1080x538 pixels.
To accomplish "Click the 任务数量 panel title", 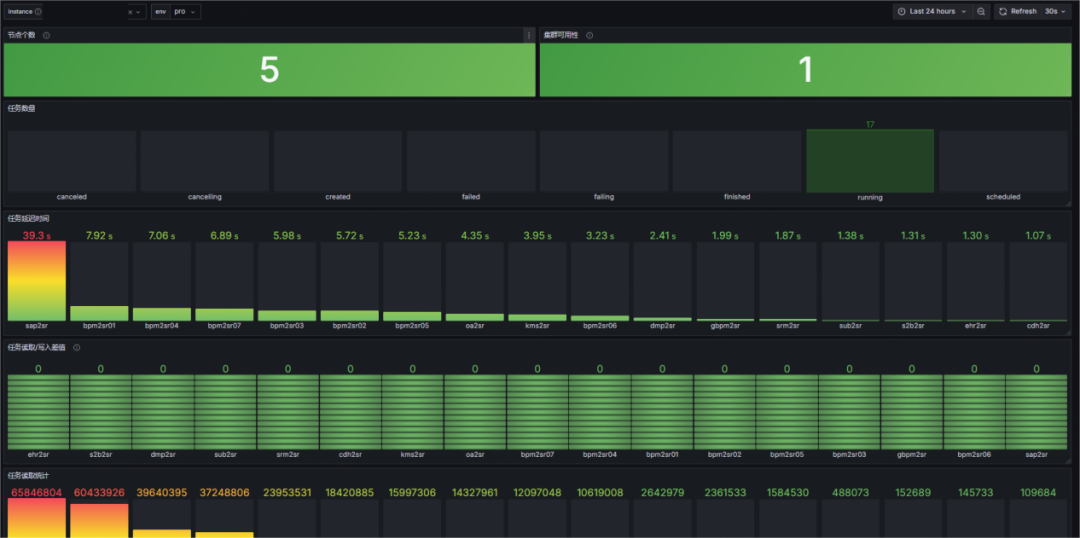I will pyautogui.click(x=20, y=108).
